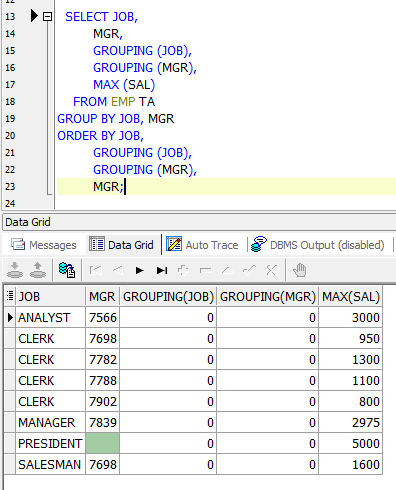396x490 pixels.
Task: Click the highlighted MGR; line in editor
Action: pyautogui.click(x=226, y=187)
